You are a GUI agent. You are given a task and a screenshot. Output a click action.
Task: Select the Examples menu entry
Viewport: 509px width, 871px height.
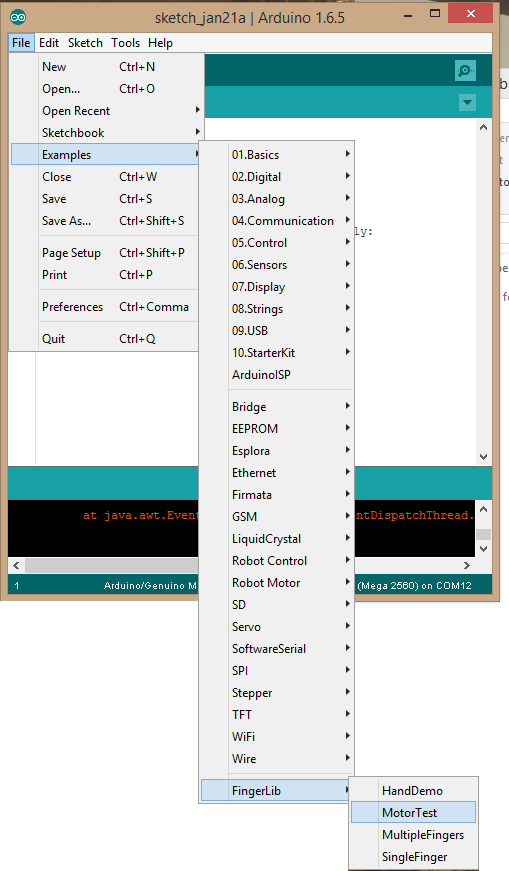tap(106, 154)
